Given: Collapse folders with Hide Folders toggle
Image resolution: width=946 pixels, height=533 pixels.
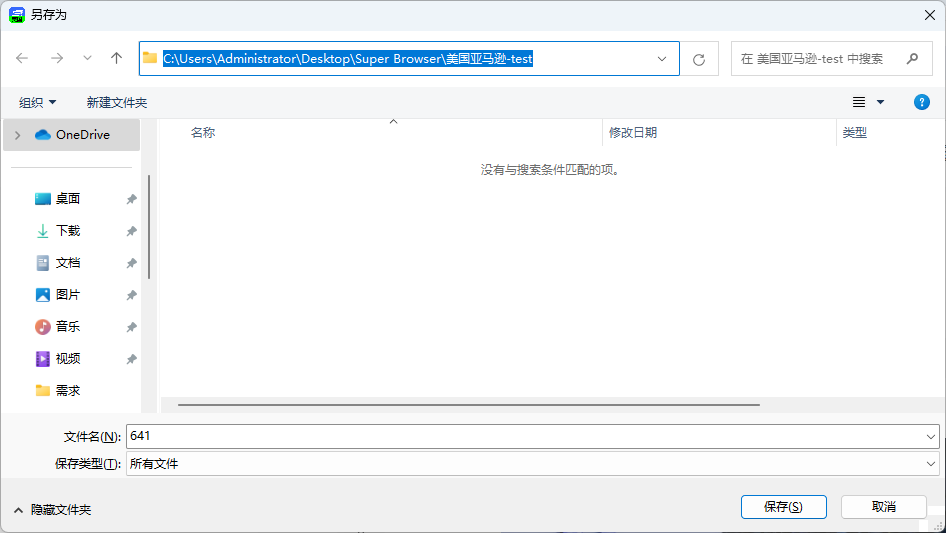Looking at the screenshot, I should (x=52, y=510).
